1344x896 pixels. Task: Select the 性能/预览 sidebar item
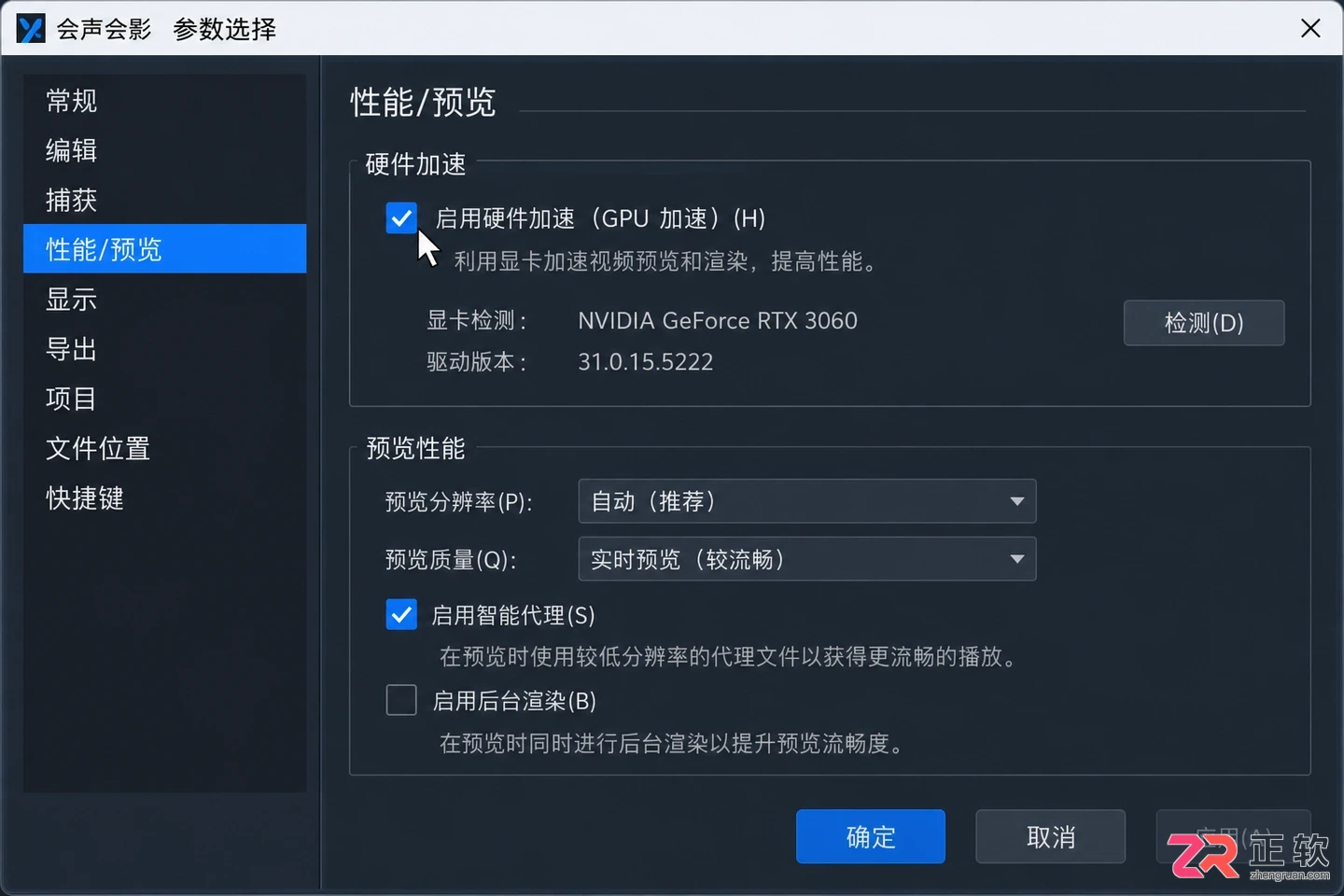point(164,249)
